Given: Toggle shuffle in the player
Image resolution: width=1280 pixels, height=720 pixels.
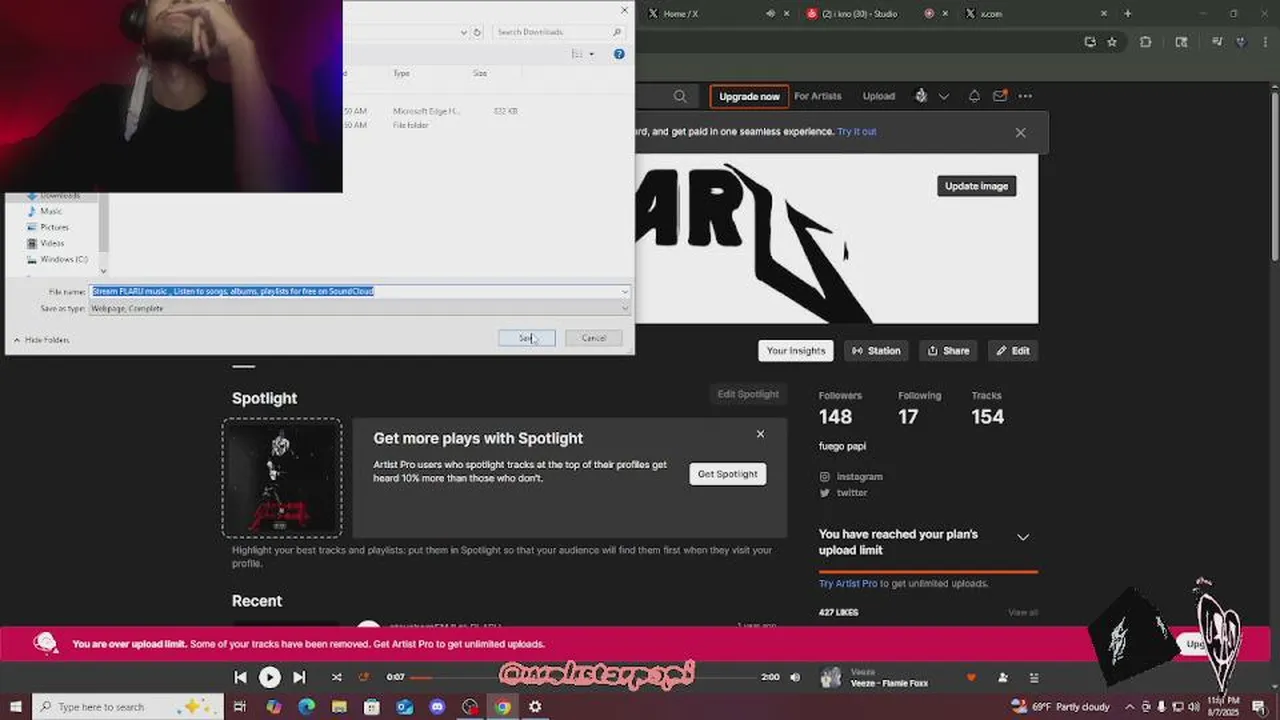Looking at the screenshot, I should (336, 677).
